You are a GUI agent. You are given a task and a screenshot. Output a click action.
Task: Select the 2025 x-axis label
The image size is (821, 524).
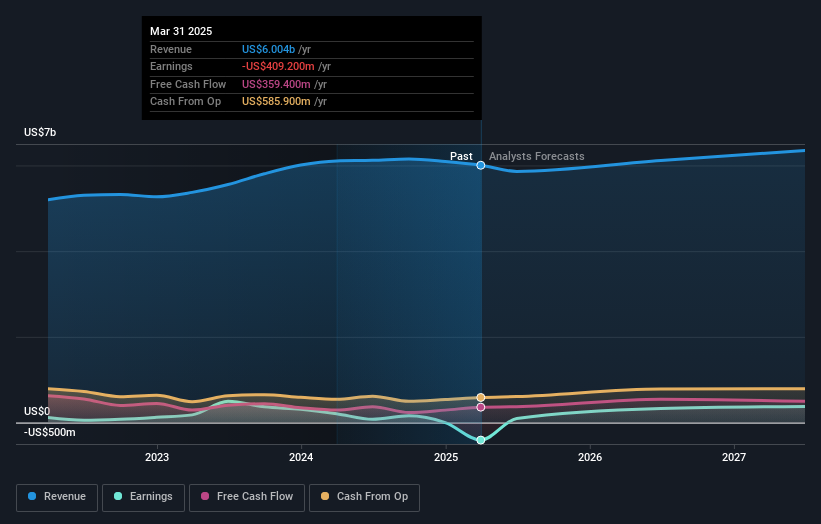coord(446,457)
